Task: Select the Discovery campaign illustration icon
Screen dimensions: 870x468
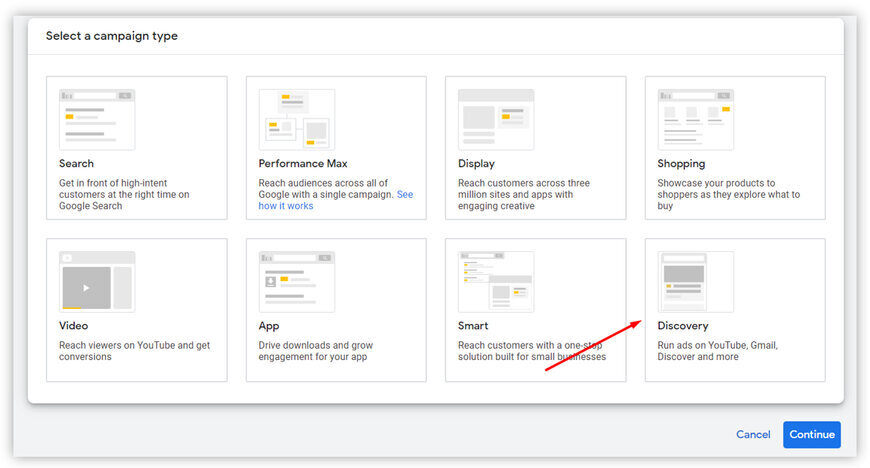Action: click(696, 281)
